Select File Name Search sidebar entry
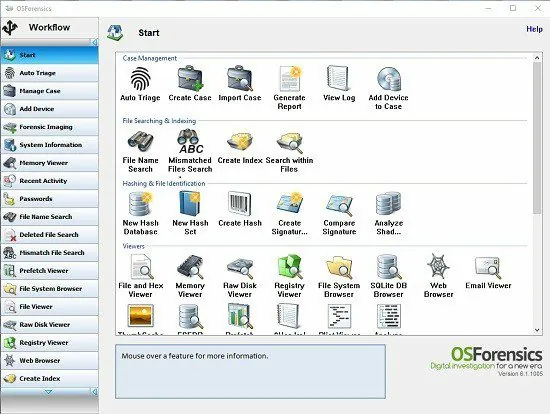 pyautogui.click(x=49, y=216)
